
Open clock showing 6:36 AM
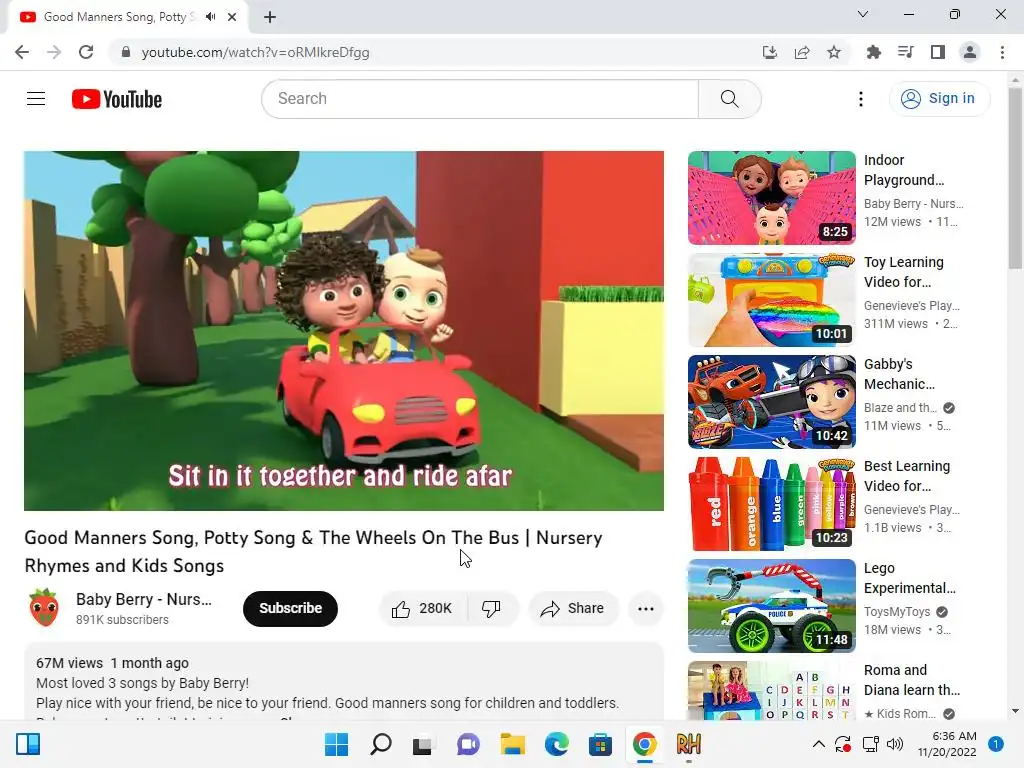tap(947, 744)
